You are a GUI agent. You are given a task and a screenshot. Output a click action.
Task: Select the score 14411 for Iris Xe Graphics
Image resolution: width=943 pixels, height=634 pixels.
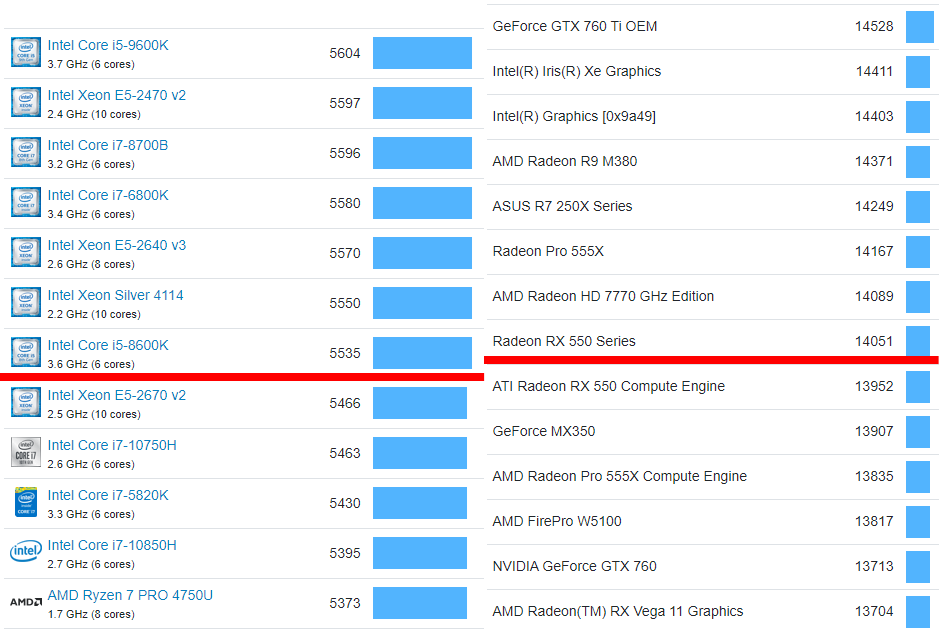[874, 71]
